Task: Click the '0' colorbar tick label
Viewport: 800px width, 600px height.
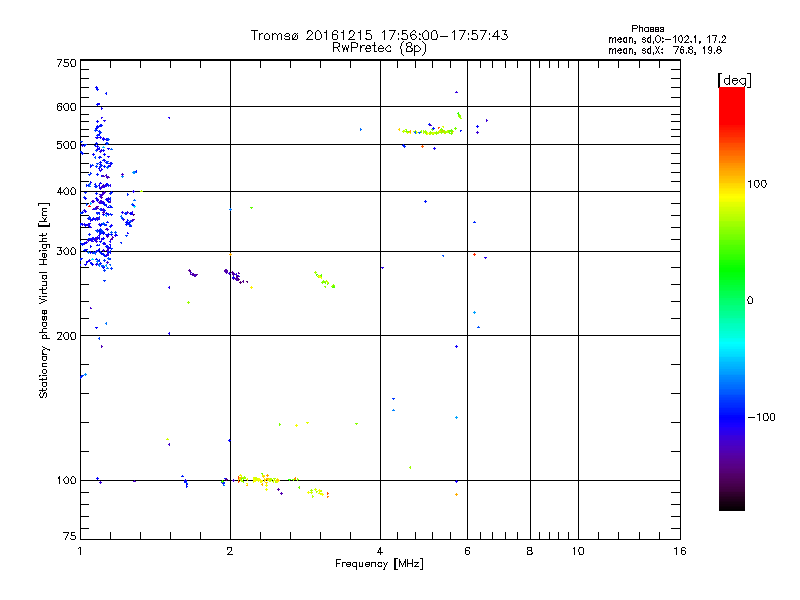Action: point(750,300)
